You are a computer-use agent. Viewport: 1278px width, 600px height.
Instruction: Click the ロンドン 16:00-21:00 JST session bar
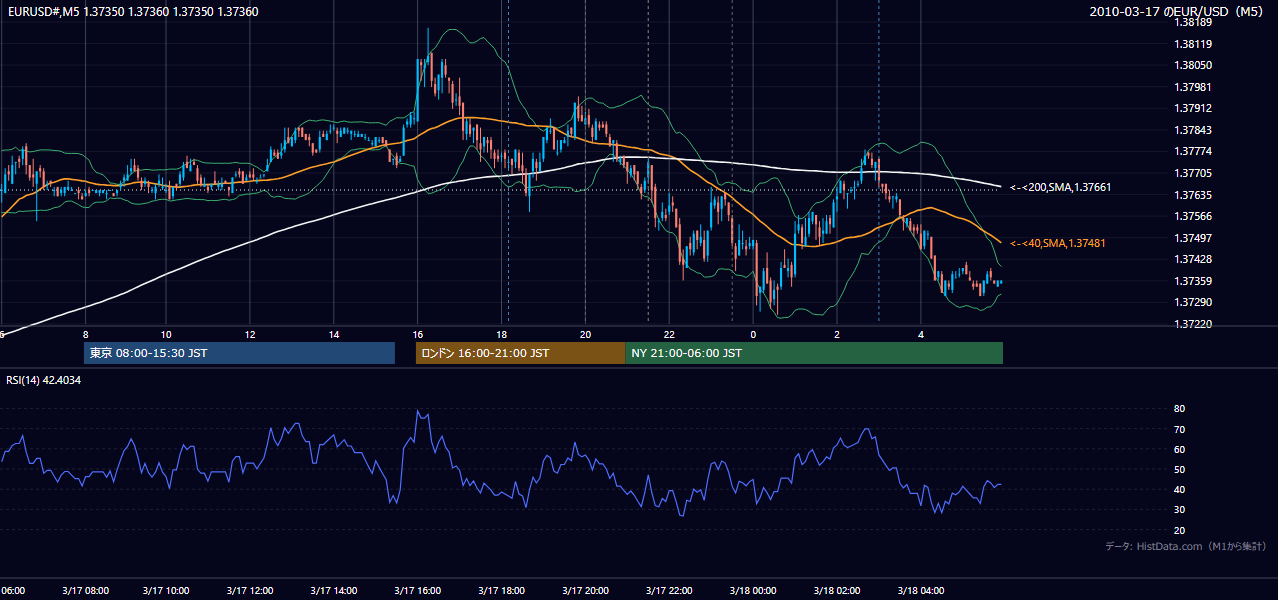520,353
